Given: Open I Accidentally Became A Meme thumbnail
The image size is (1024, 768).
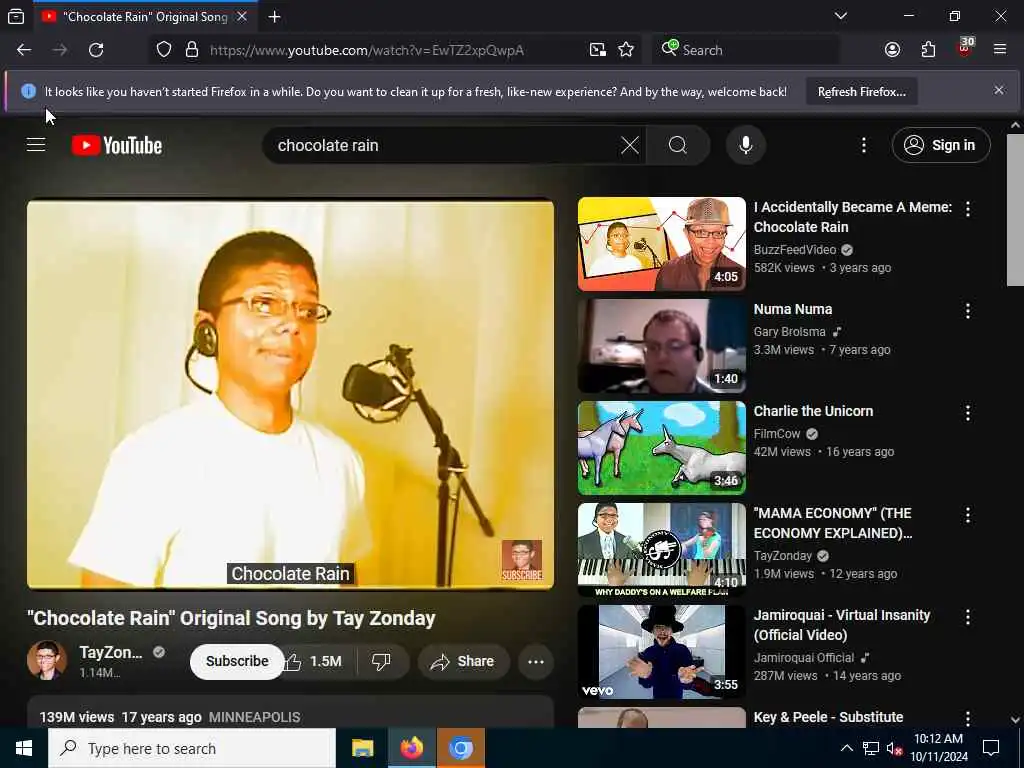Looking at the screenshot, I should pos(662,244).
